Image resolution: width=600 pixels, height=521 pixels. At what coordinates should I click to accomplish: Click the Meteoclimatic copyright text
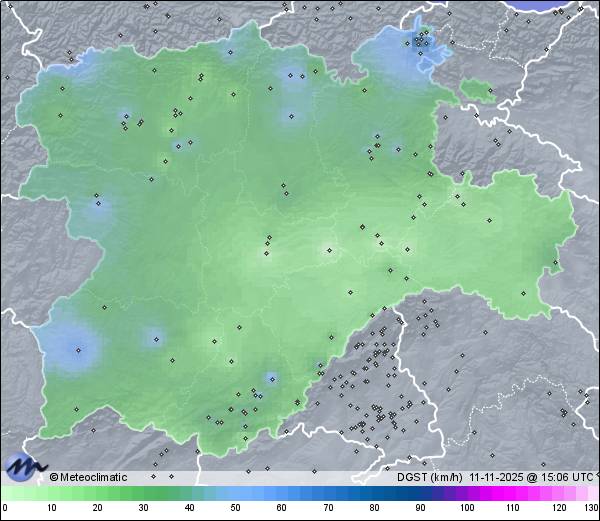88,477
